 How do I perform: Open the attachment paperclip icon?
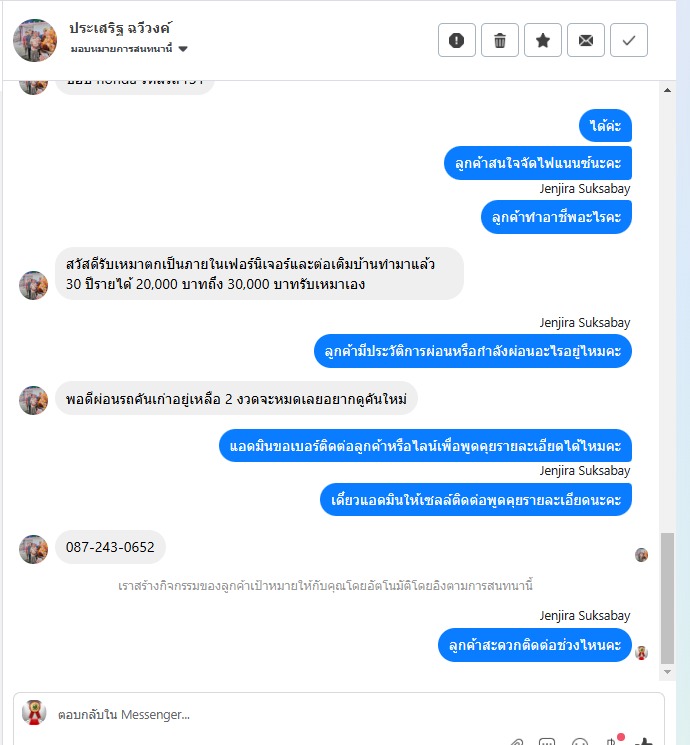(x=517, y=742)
